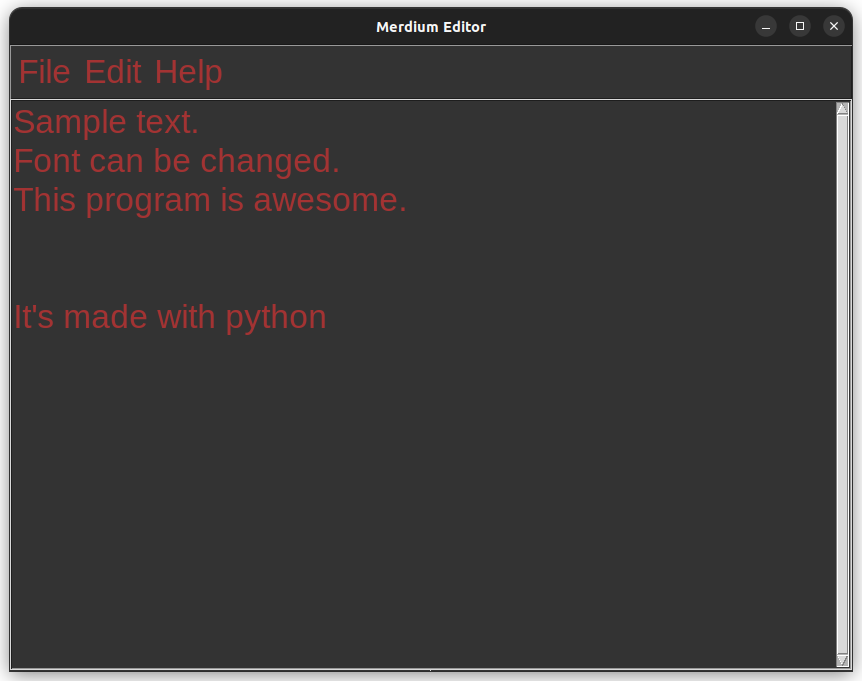Minimize the Merdium Editor window
The image size is (862, 681).
766,27
